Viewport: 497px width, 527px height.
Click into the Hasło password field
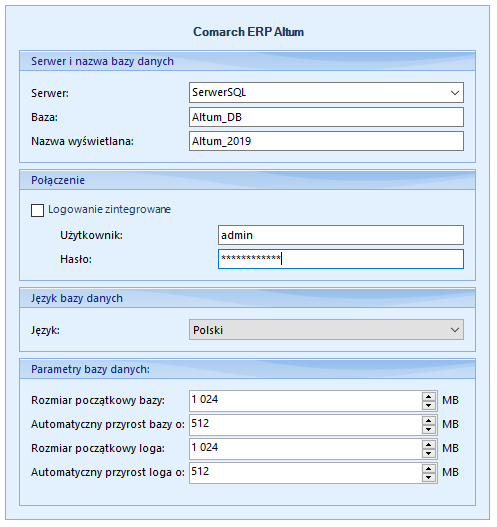tap(341, 259)
